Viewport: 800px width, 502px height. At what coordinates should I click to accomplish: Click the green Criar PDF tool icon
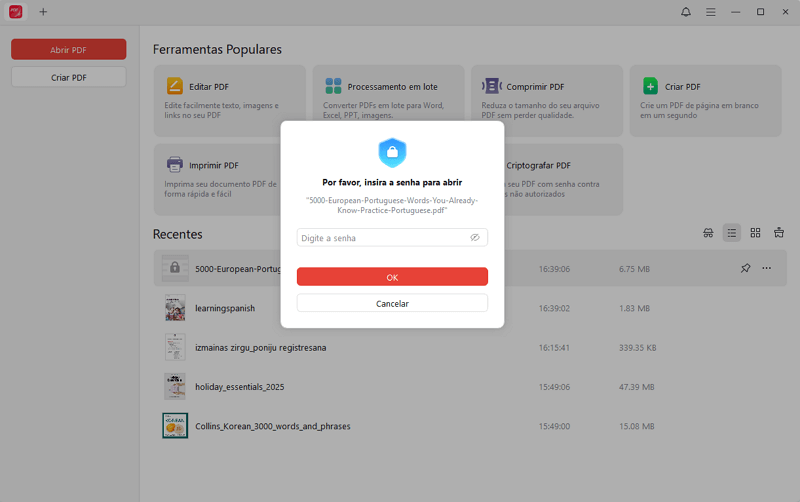tap(651, 86)
